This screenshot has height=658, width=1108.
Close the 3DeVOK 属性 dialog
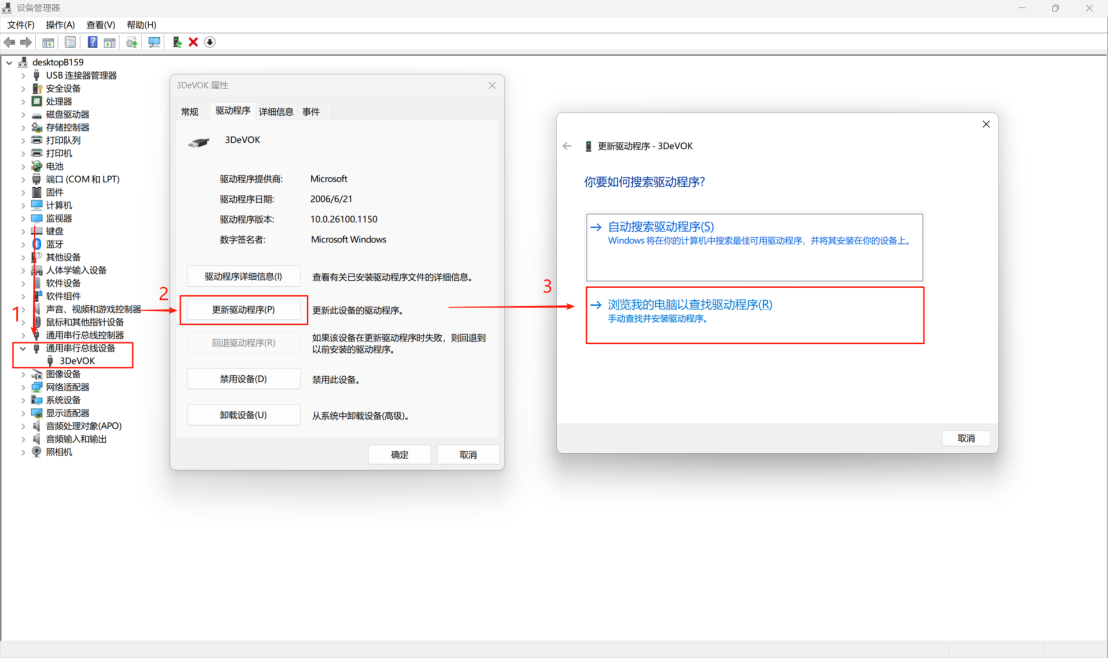coord(492,86)
